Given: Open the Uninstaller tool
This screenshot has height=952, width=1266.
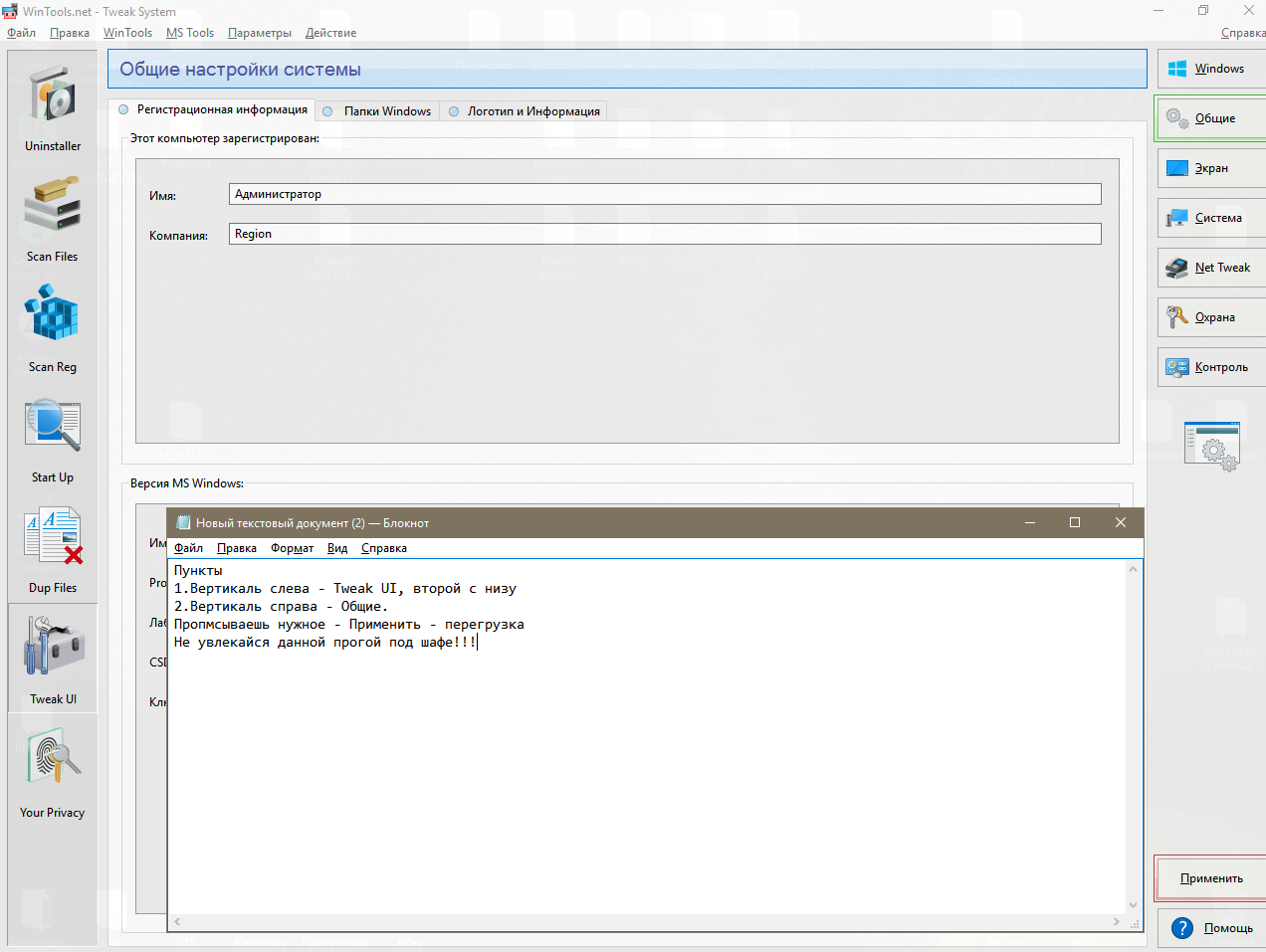Looking at the screenshot, I should tap(53, 108).
